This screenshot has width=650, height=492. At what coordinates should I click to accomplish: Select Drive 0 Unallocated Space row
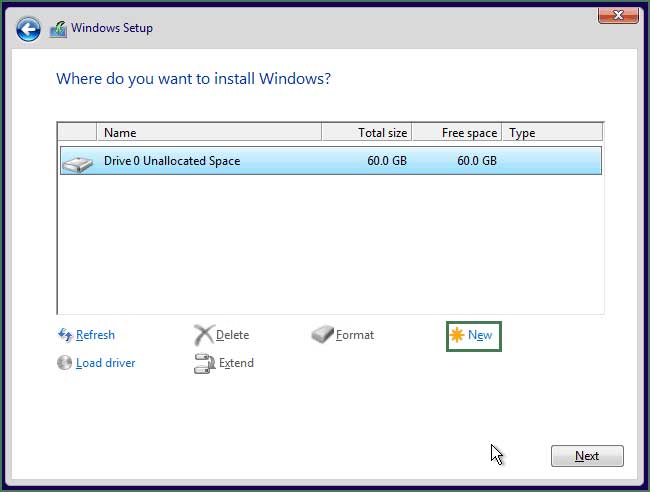(x=330, y=160)
